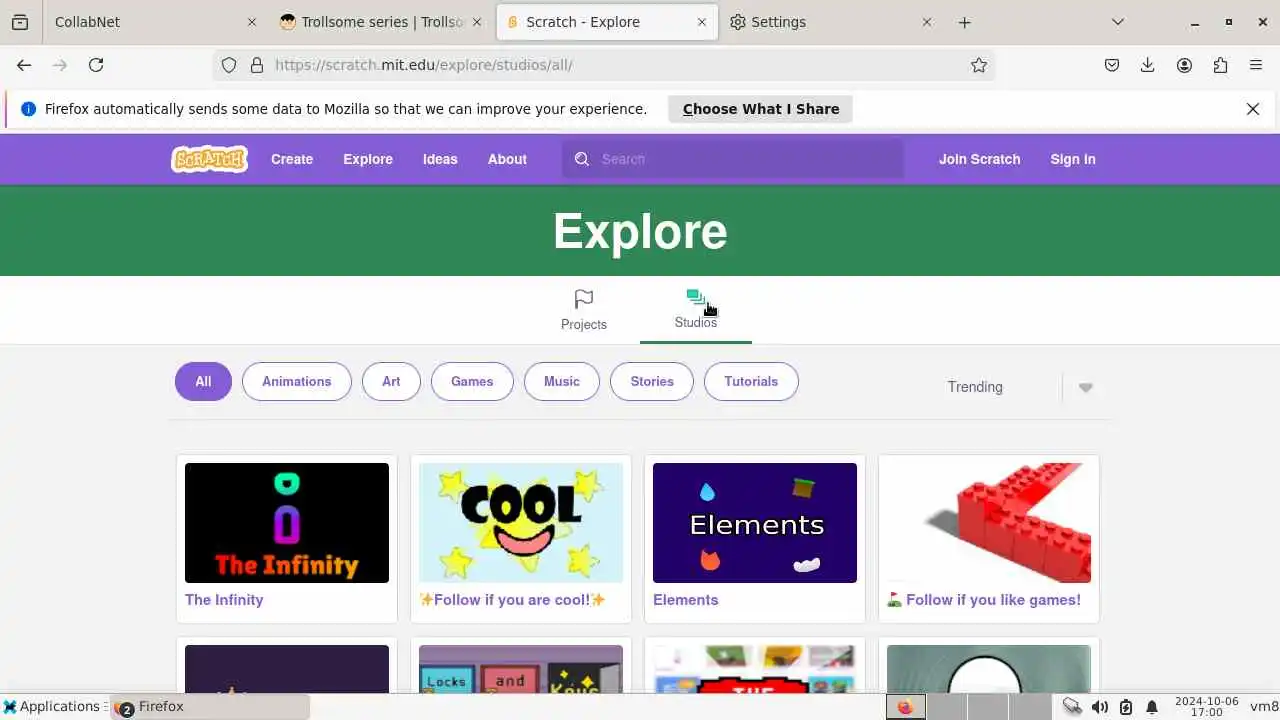Click Follow if you like games title

coord(984,600)
